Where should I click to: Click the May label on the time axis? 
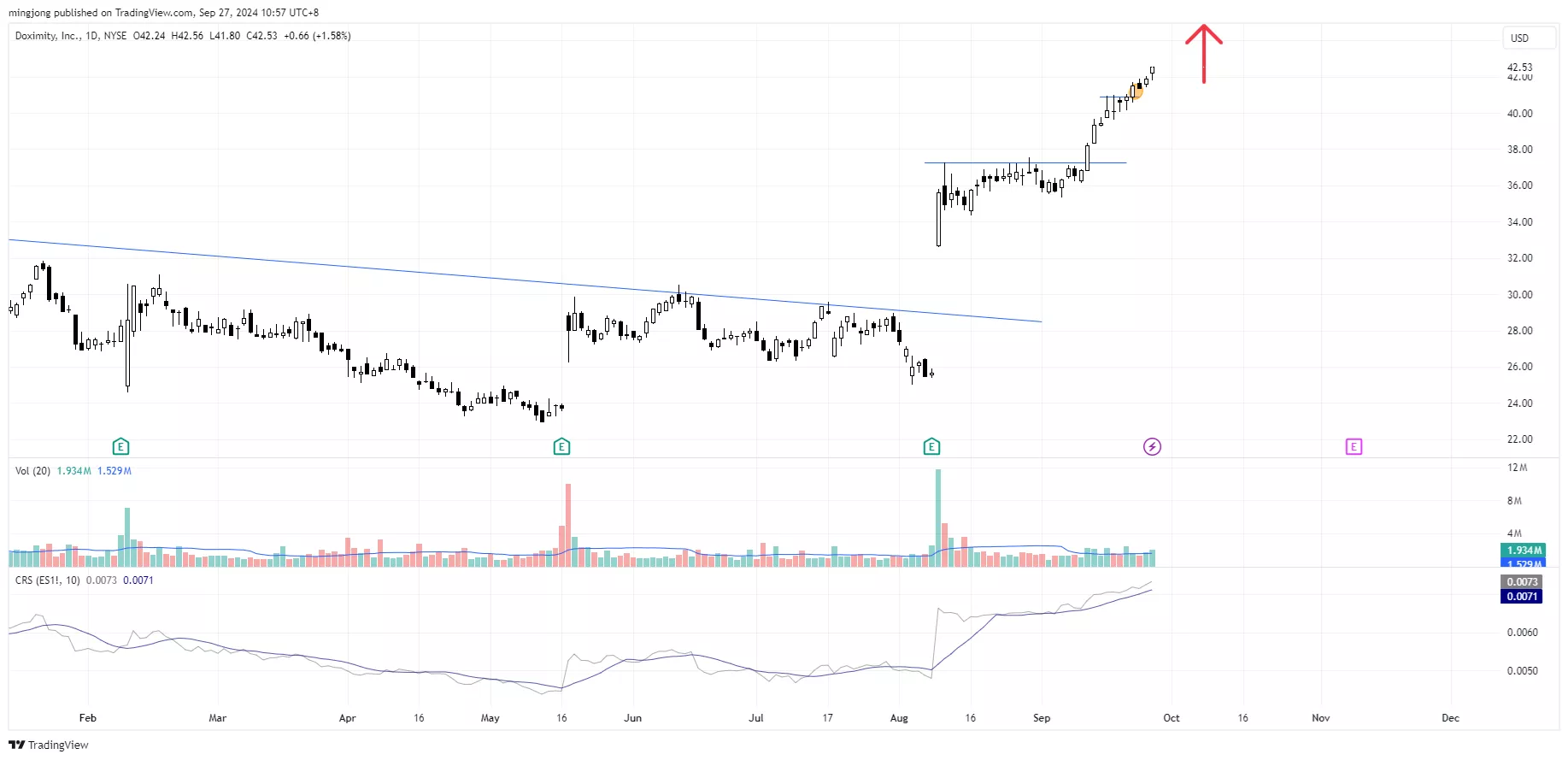point(490,718)
